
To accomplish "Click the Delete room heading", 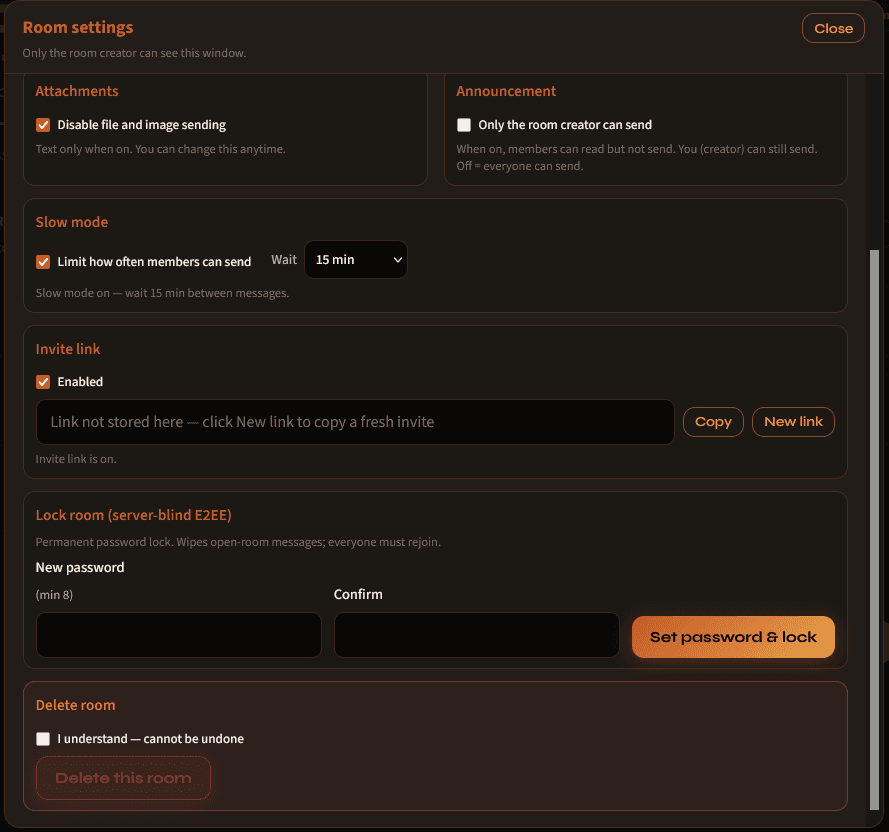I will tap(75, 705).
